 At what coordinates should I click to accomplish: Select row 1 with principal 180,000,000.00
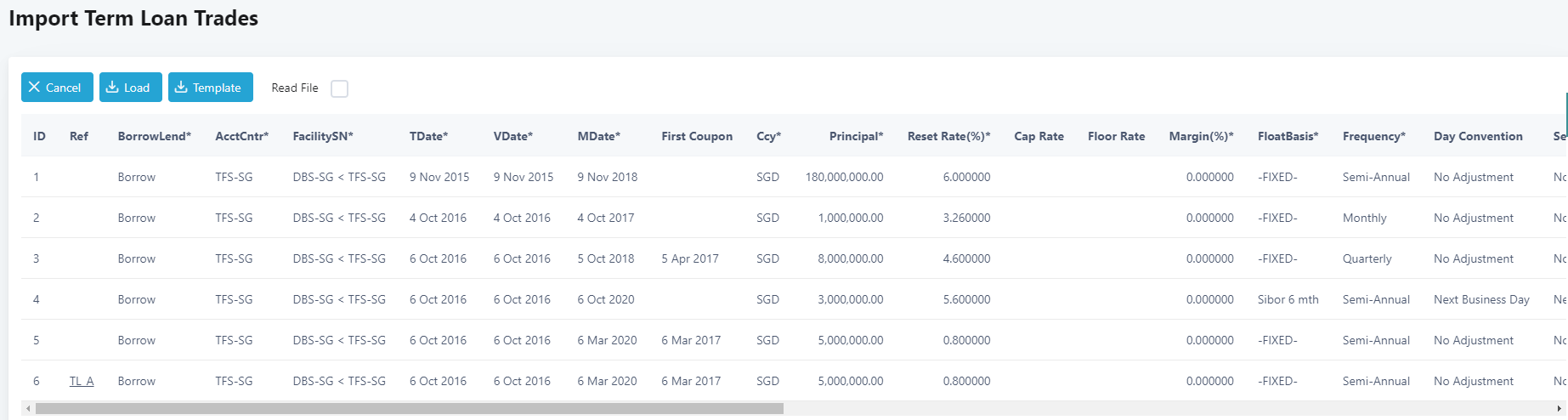point(844,177)
